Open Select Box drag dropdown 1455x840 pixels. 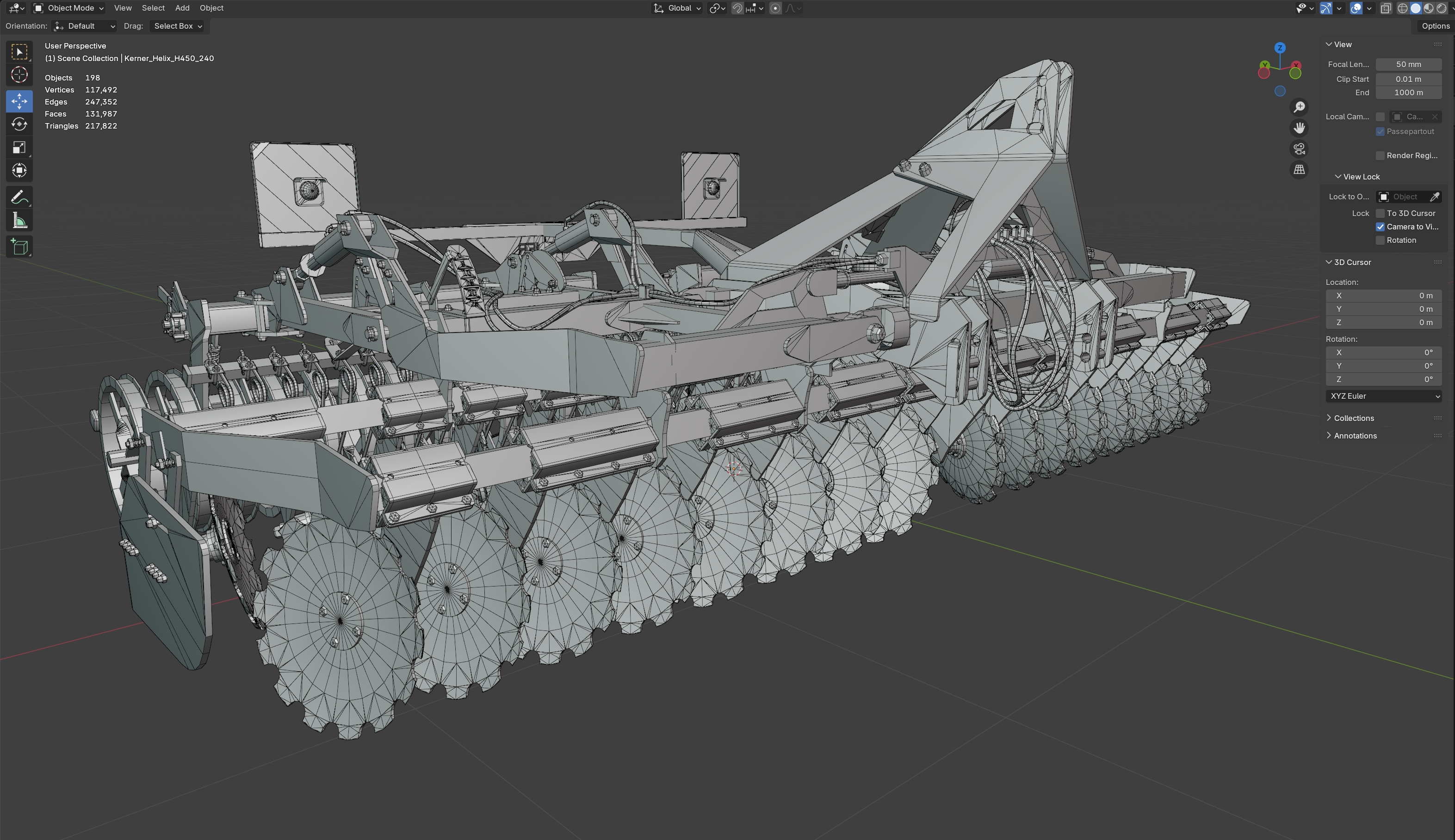pos(177,26)
